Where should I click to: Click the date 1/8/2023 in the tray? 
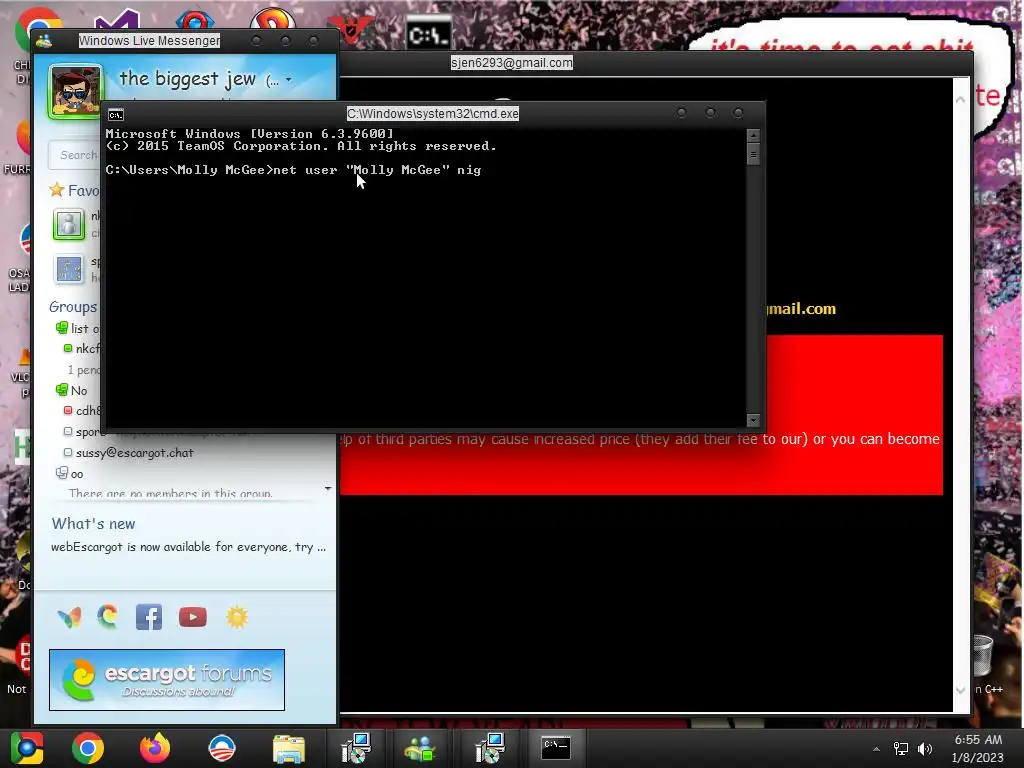tap(978, 758)
